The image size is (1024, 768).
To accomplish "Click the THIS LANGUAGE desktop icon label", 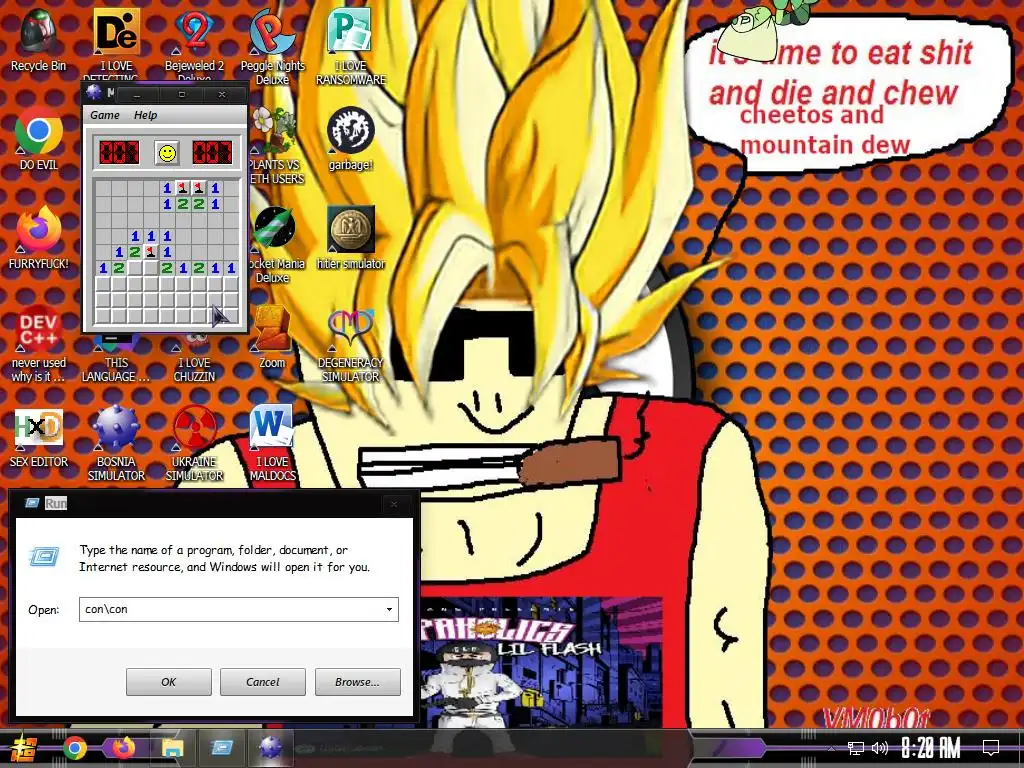I will 116,370.
